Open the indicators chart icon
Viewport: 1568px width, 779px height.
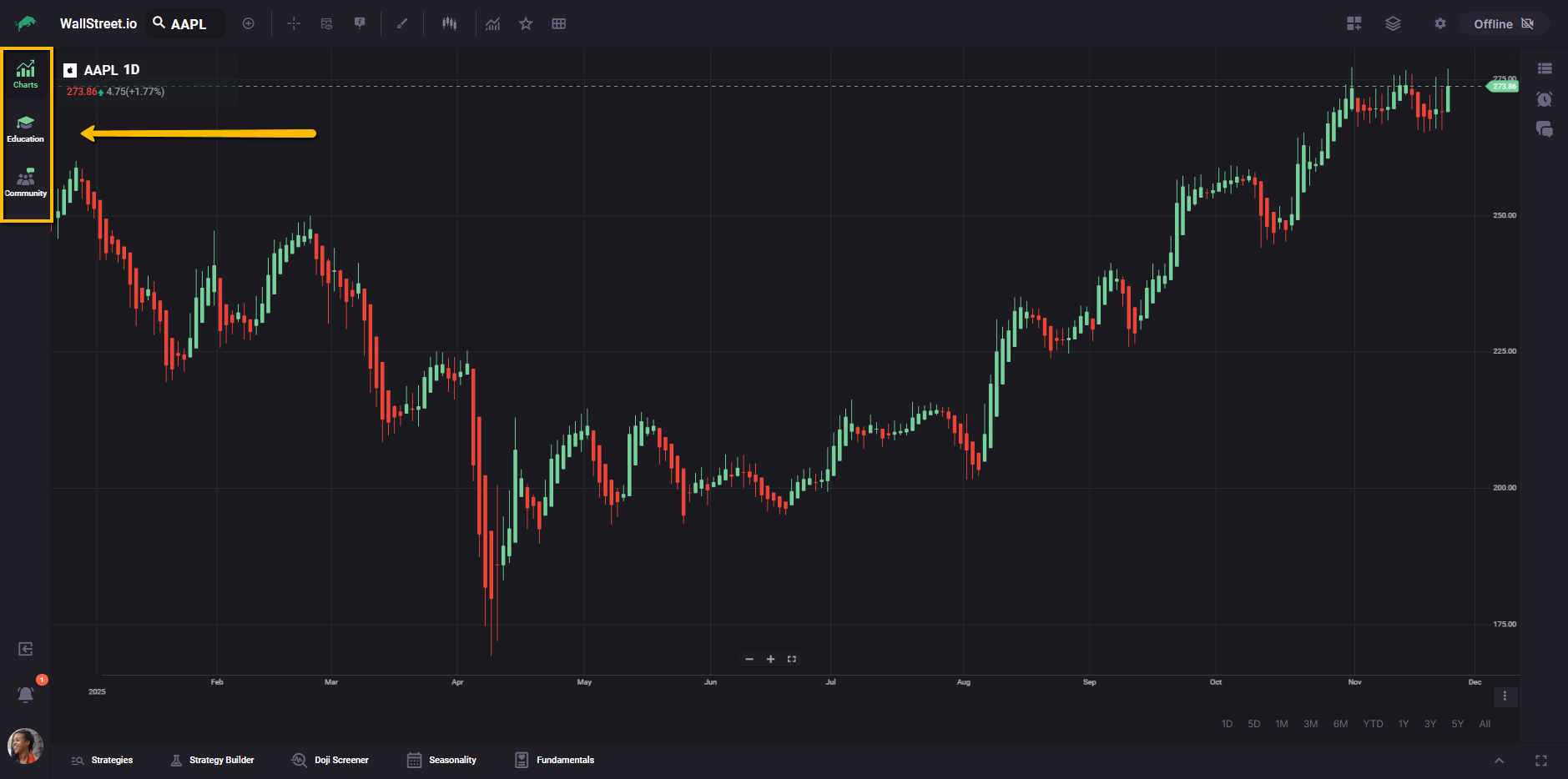point(492,23)
